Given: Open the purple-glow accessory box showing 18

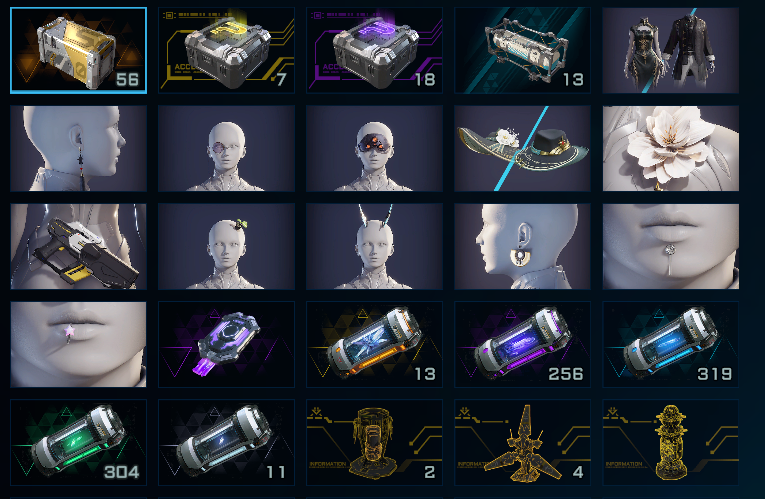Looking at the screenshot, I should tap(375, 50).
